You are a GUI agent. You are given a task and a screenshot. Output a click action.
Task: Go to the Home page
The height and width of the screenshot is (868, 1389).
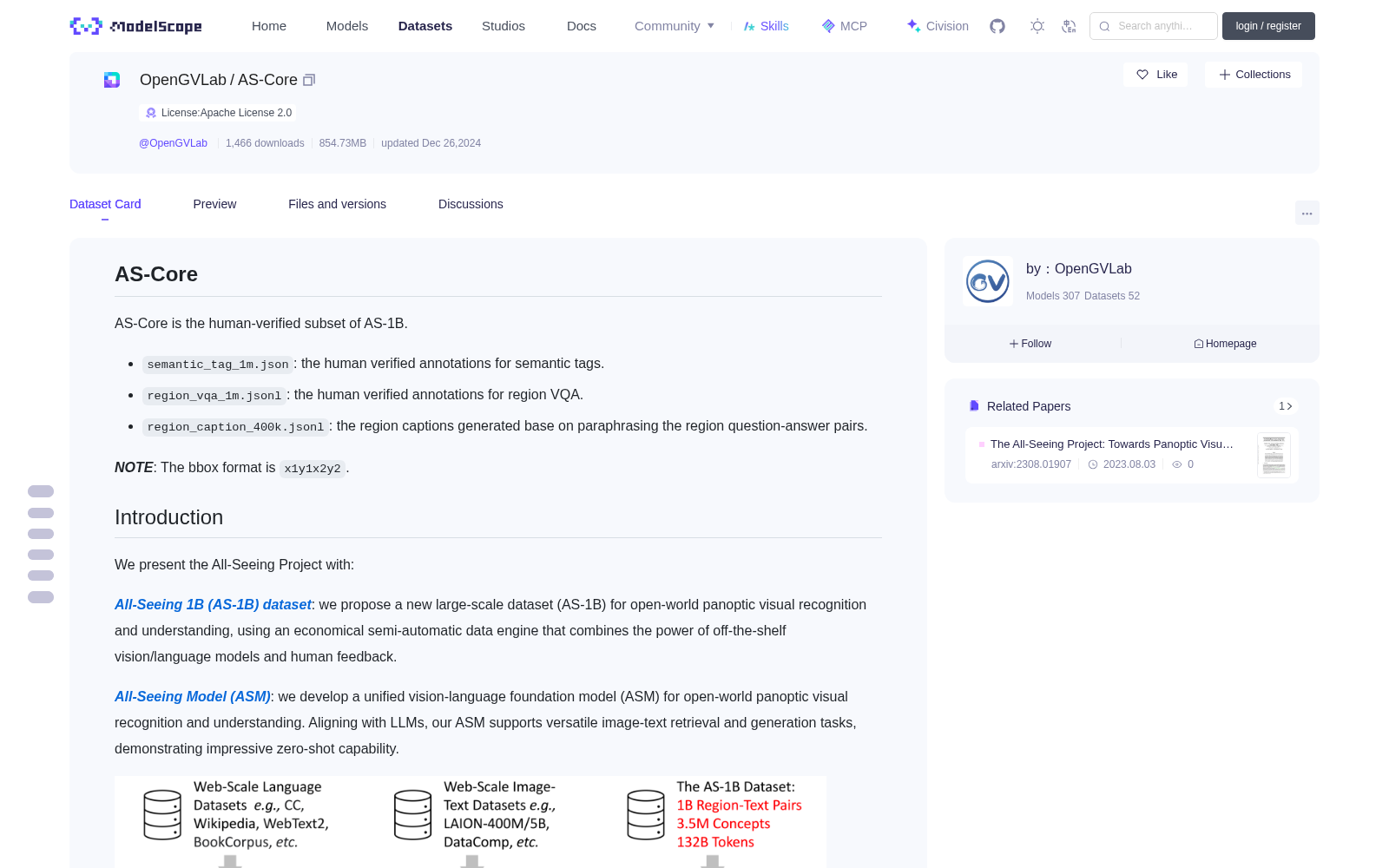269,26
